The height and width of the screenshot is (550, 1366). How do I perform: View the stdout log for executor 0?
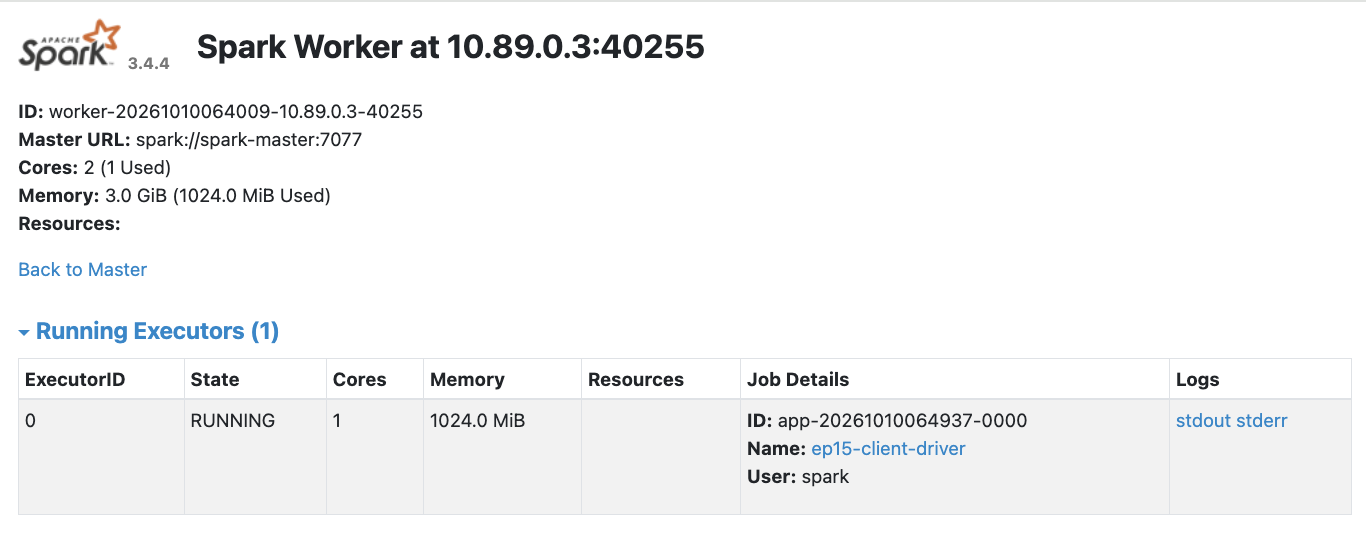[1203, 420]
